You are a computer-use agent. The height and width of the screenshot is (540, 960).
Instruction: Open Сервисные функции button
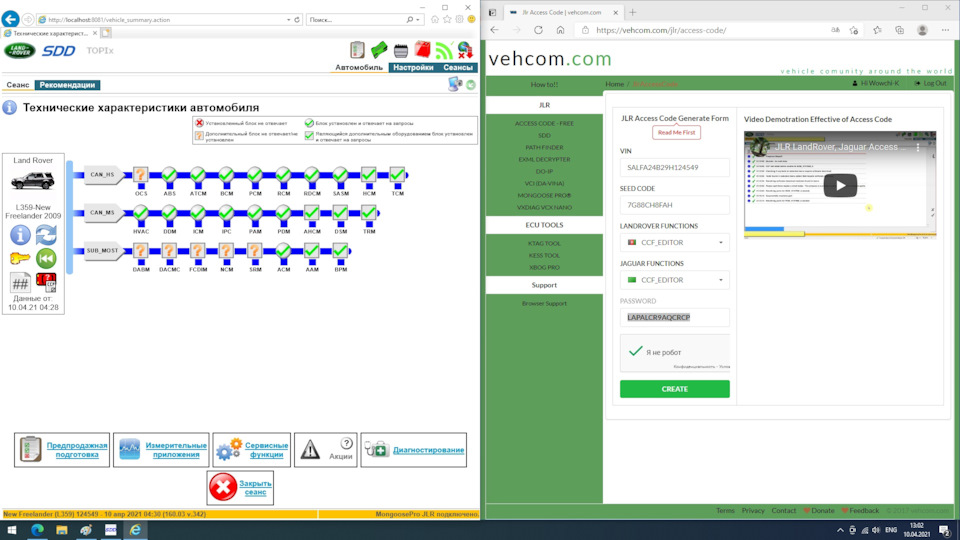pos(252,450)
